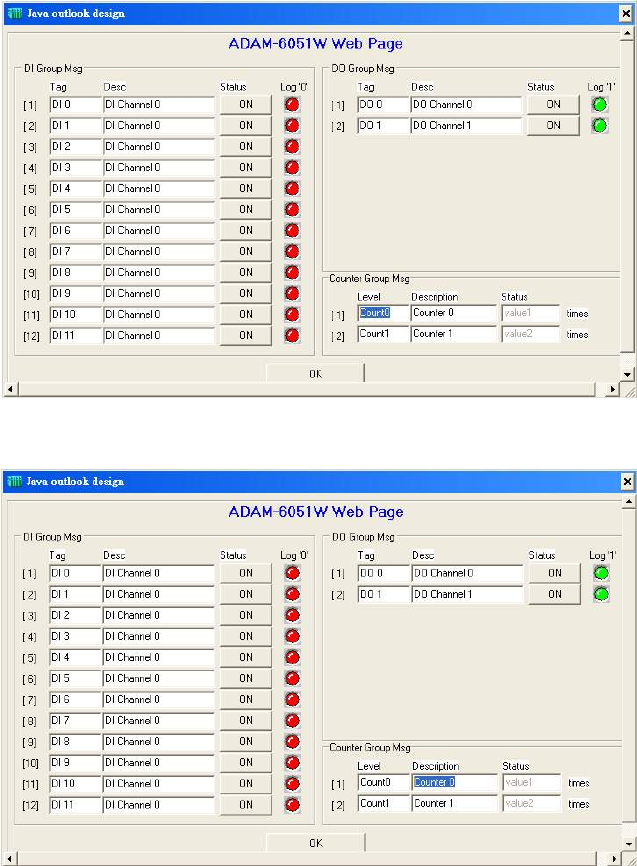Click the green LED for DO 0 in upper window
The image size is (637, 866).
pos(599,104)
